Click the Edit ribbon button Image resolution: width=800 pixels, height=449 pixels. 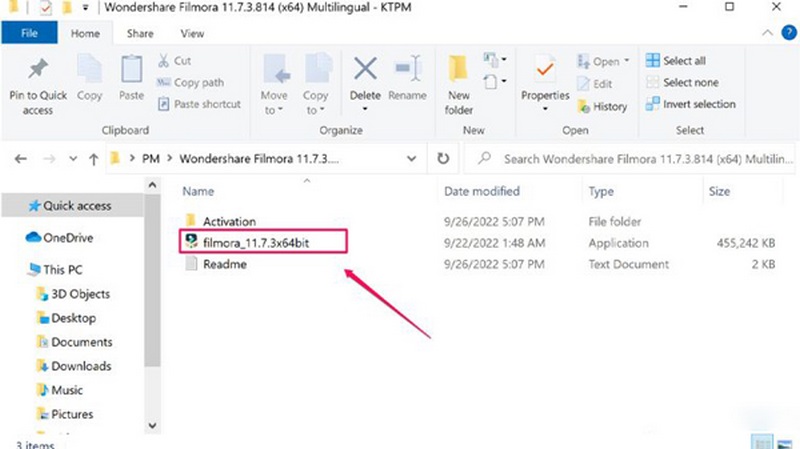coord(594,84)
